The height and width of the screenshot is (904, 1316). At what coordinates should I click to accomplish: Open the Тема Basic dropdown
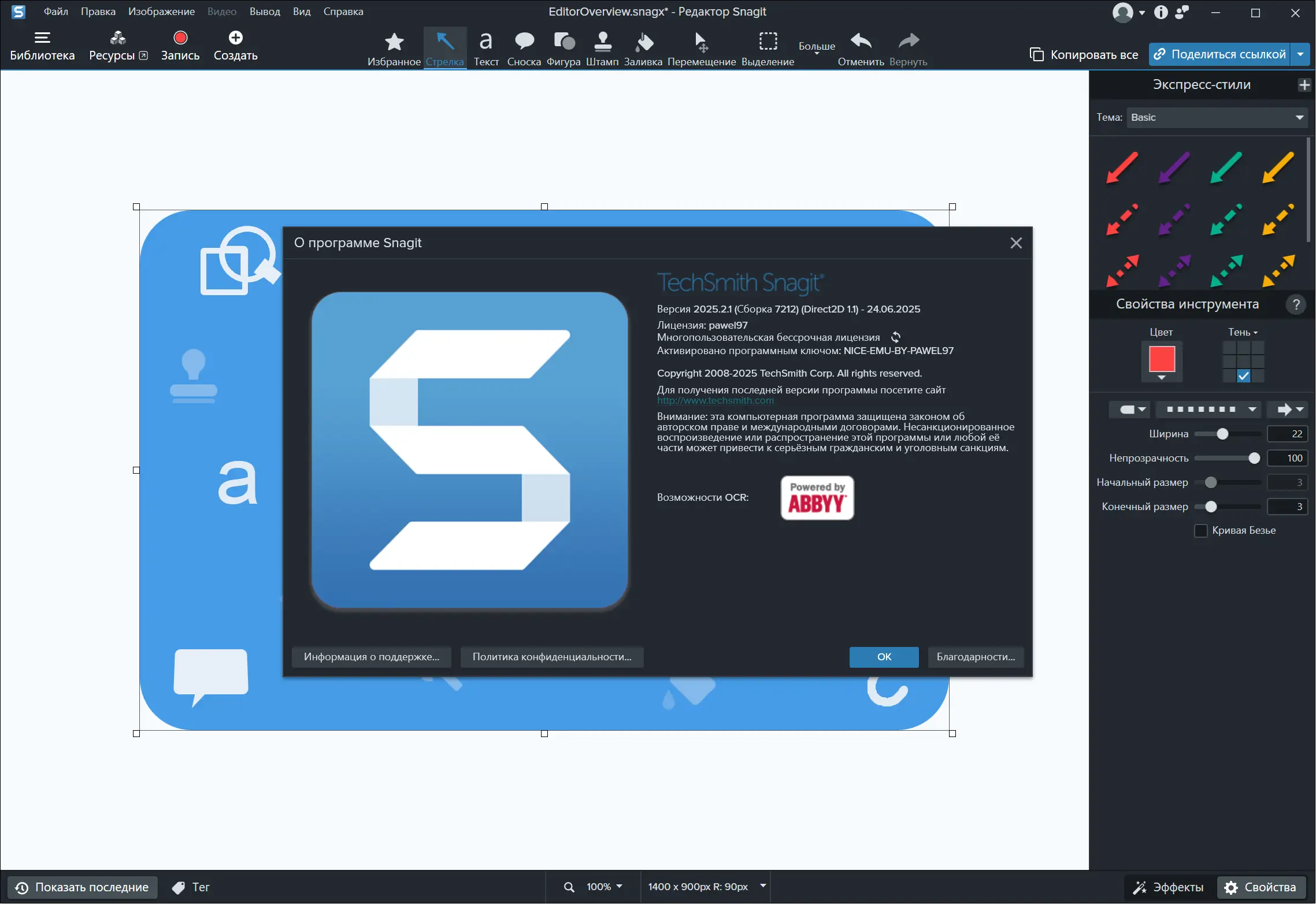pos(1217,118)
